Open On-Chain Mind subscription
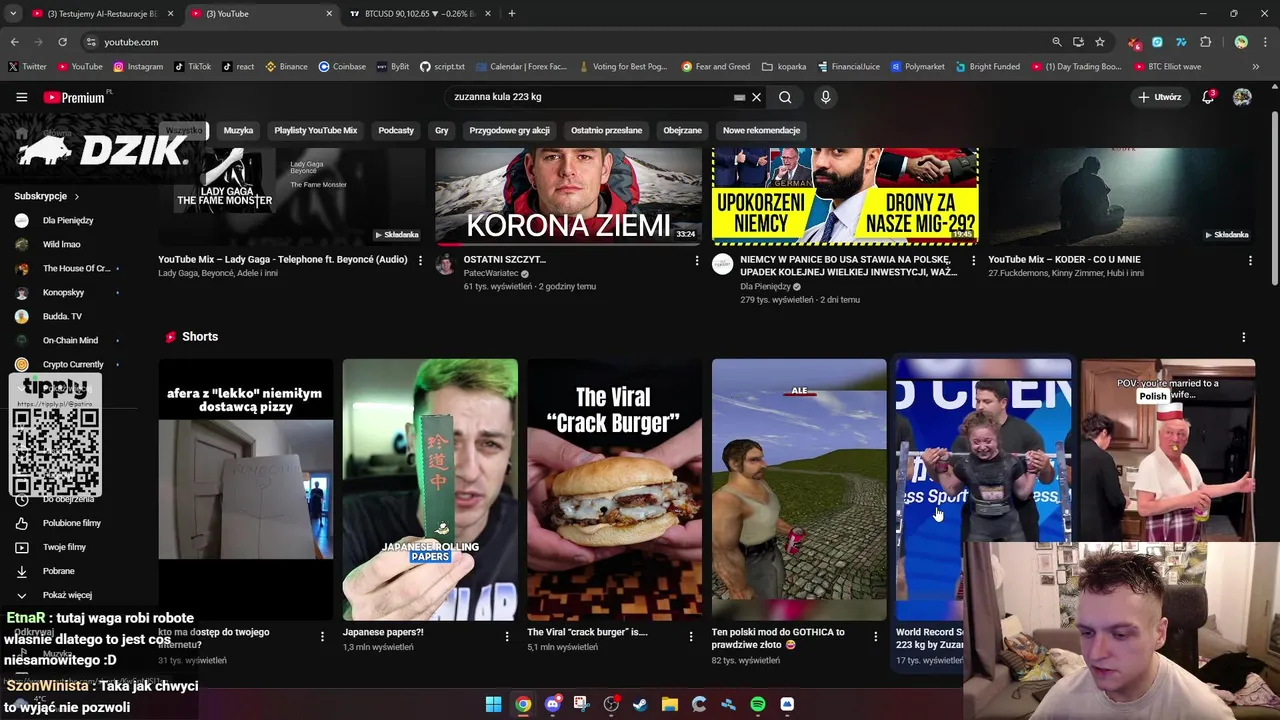1280x720 pixels. tap(70, 340)
